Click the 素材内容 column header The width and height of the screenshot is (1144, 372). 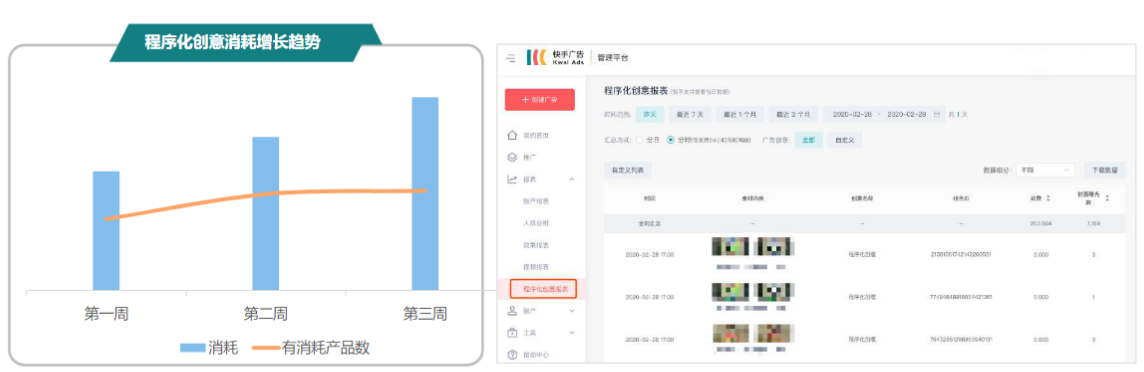click(x=753, y=198)
